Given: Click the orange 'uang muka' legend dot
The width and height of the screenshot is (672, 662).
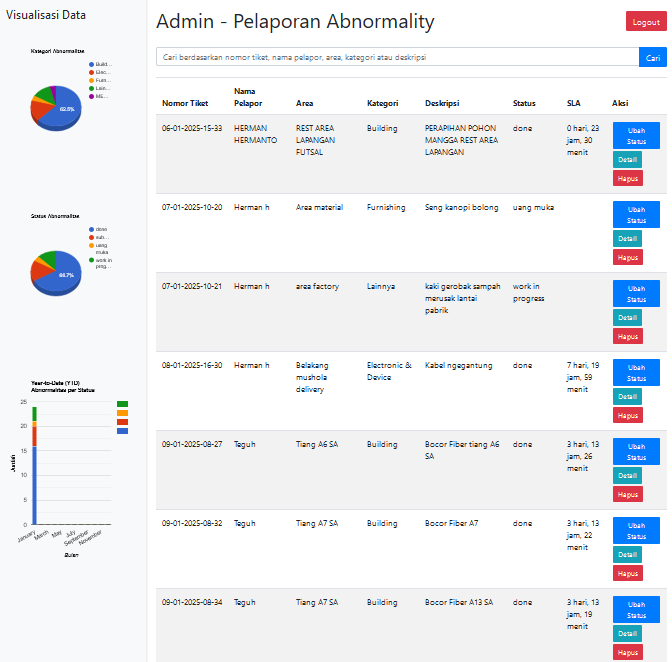Looking at the screenshot, I should click(x=92, y=245).
